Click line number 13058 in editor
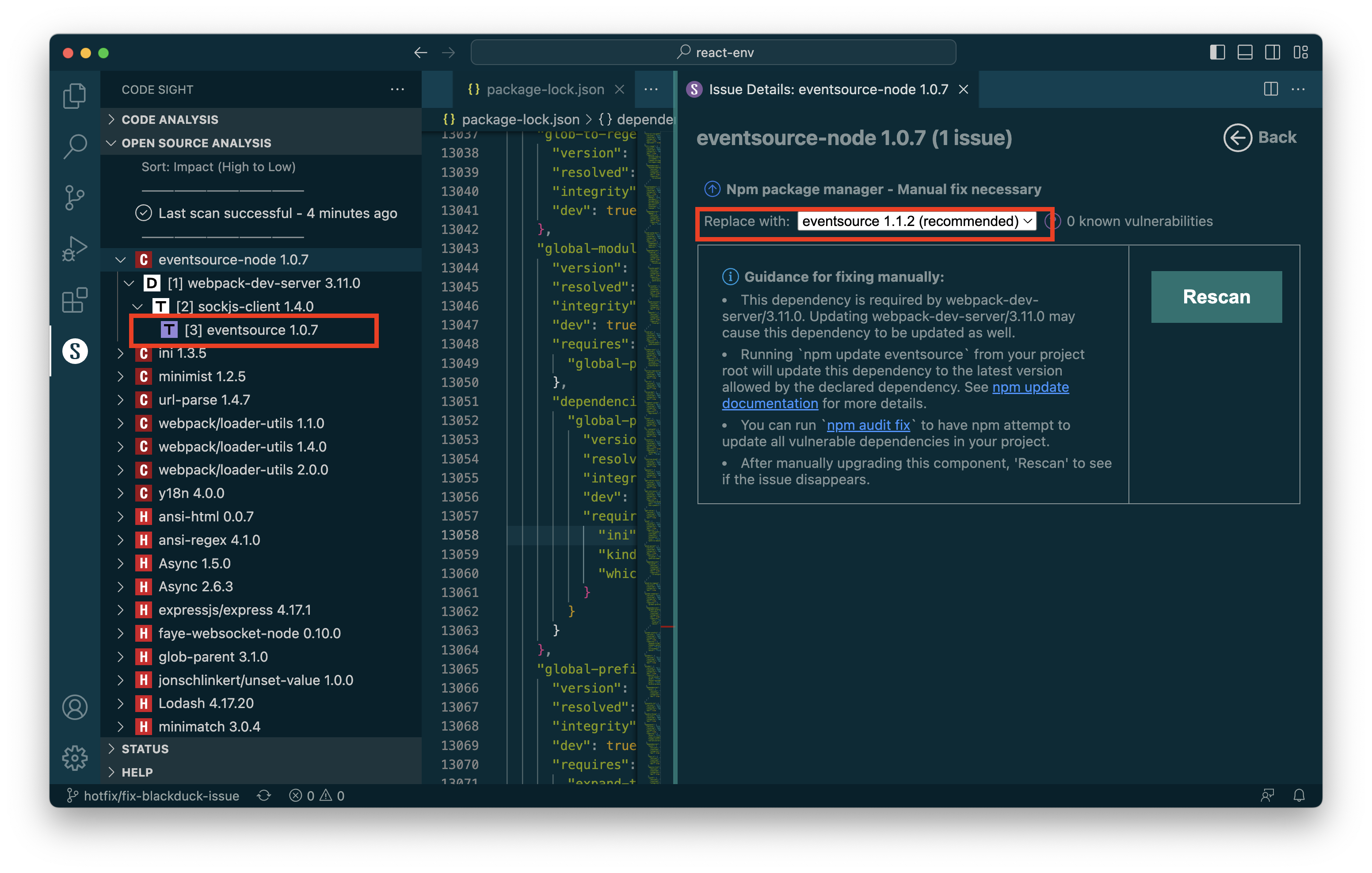Screen dimensions: 1372x873 (459, 535)
